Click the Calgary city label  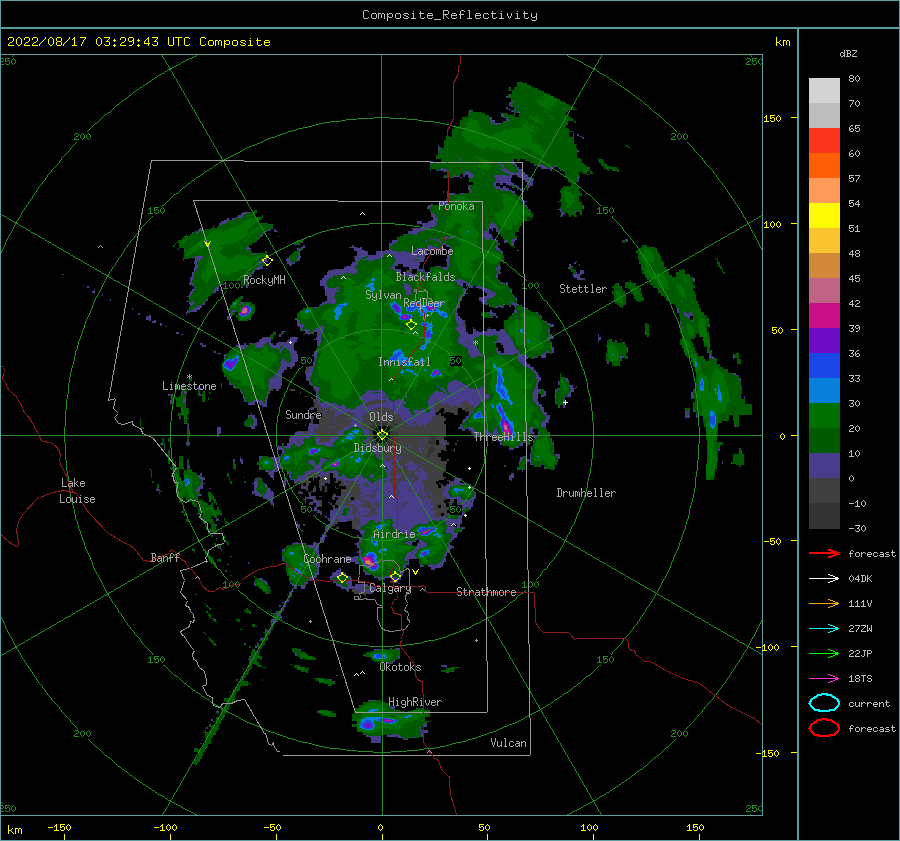pyautogui.click(x=390, y=588)
